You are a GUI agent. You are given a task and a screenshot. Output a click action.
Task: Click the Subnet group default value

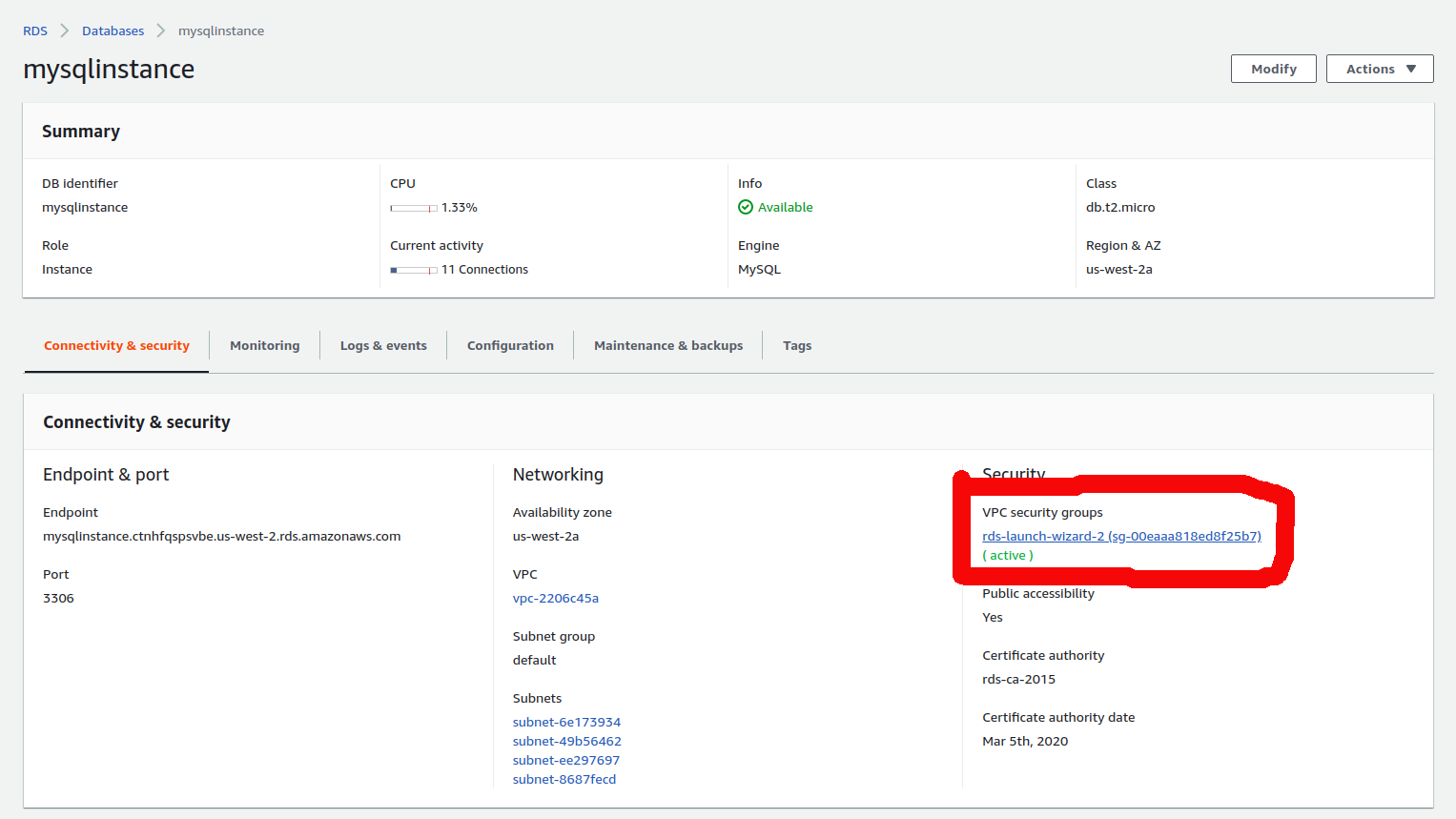(534, 660)
